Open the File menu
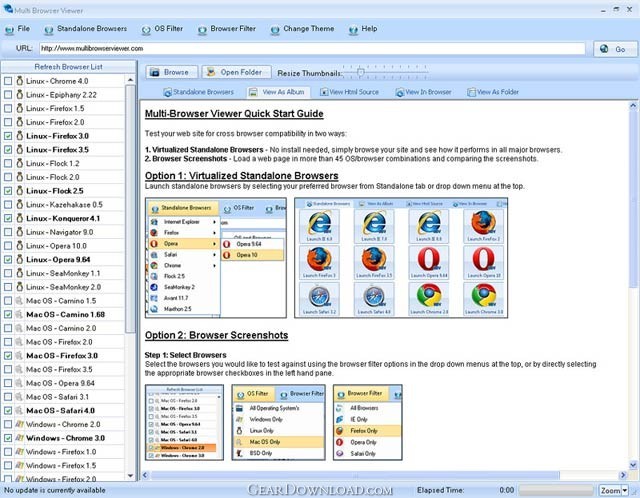The width and height of the screenshot is (640, 498). [x=17, y=29]
